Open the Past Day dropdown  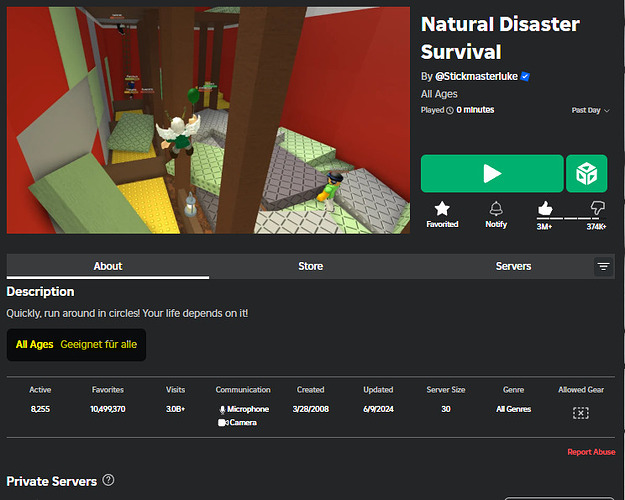pos(590,110)
